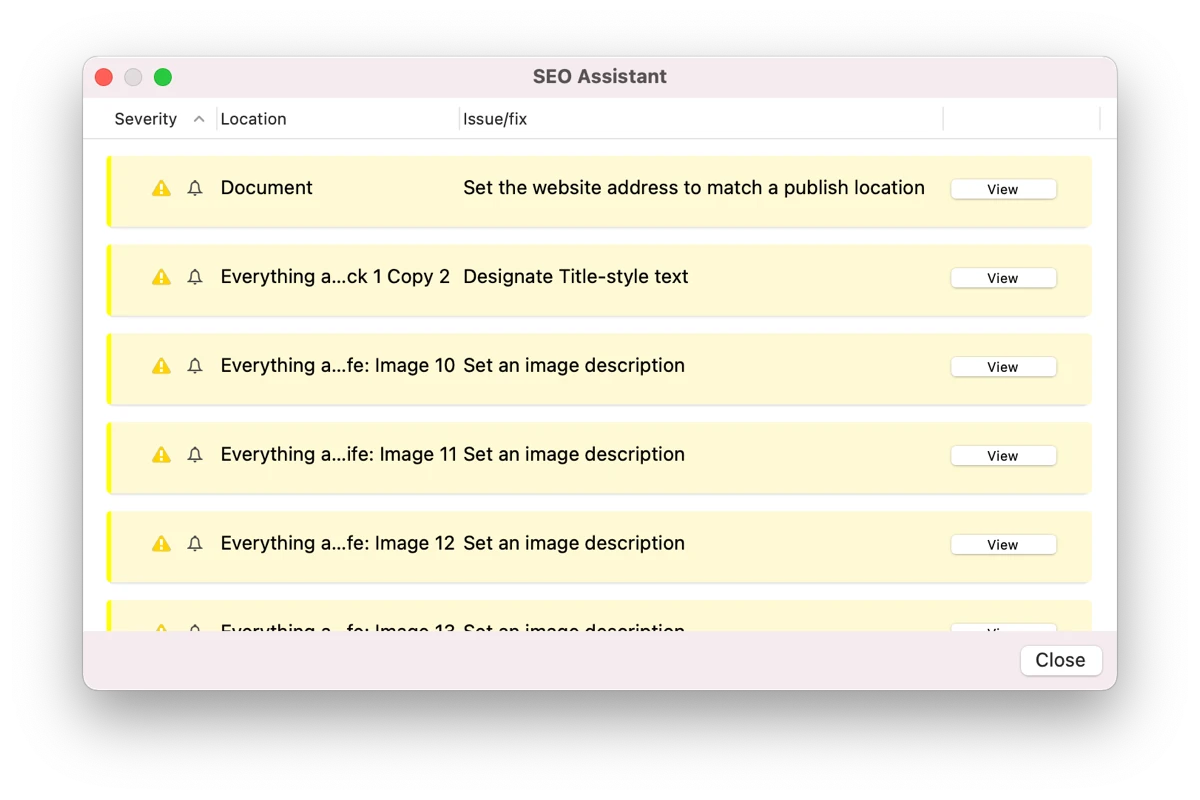Sort by the Severity column header
Viewport: 1200px width, 800px height.
(146, 119)
